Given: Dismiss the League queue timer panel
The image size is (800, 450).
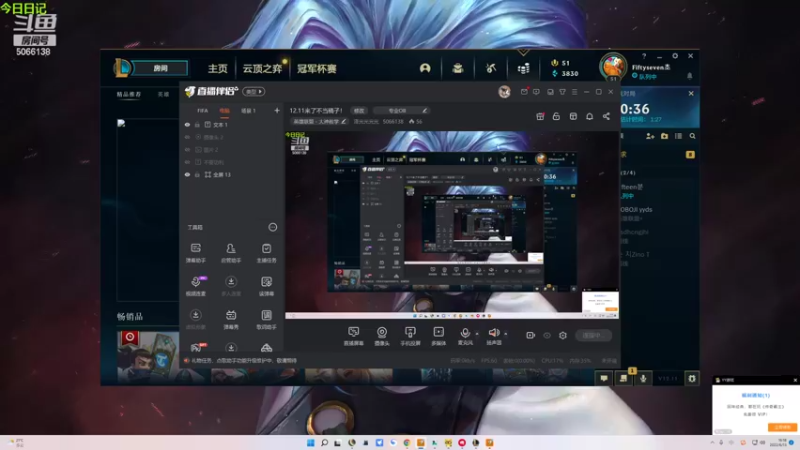Looking at the screenshot, I should pyautogui.click(x=691, y=93).
